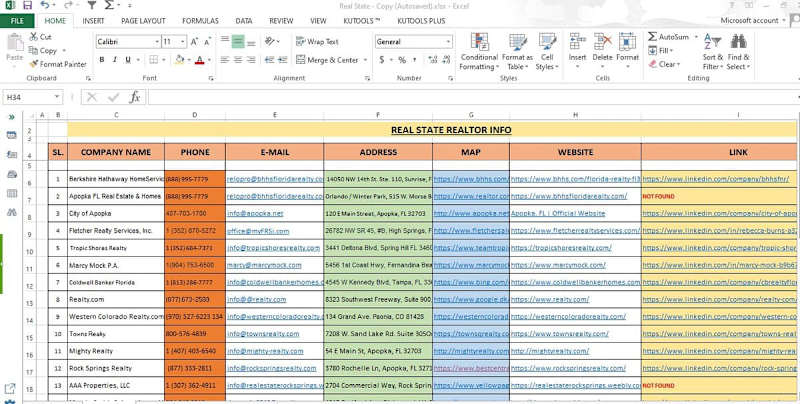Click Merge & Center

328,60
